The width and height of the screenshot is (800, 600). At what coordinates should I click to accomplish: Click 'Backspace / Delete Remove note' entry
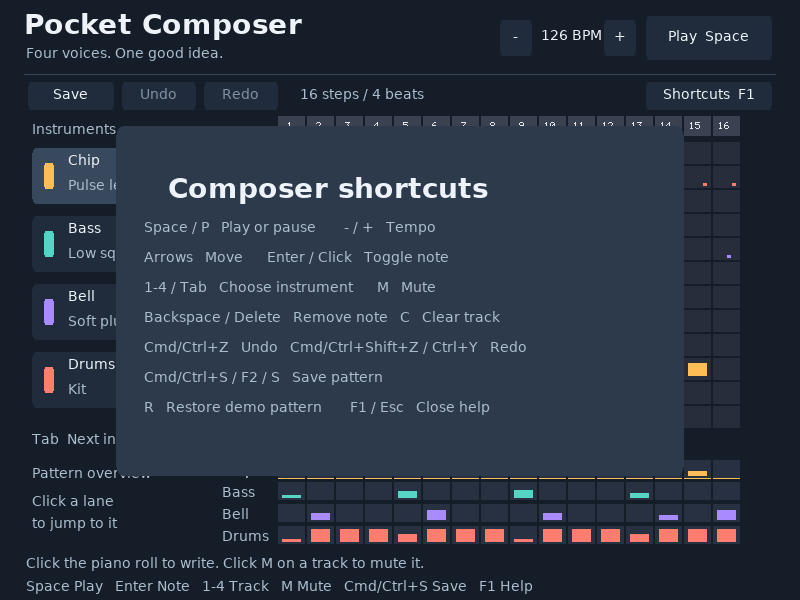pos(265,318)
